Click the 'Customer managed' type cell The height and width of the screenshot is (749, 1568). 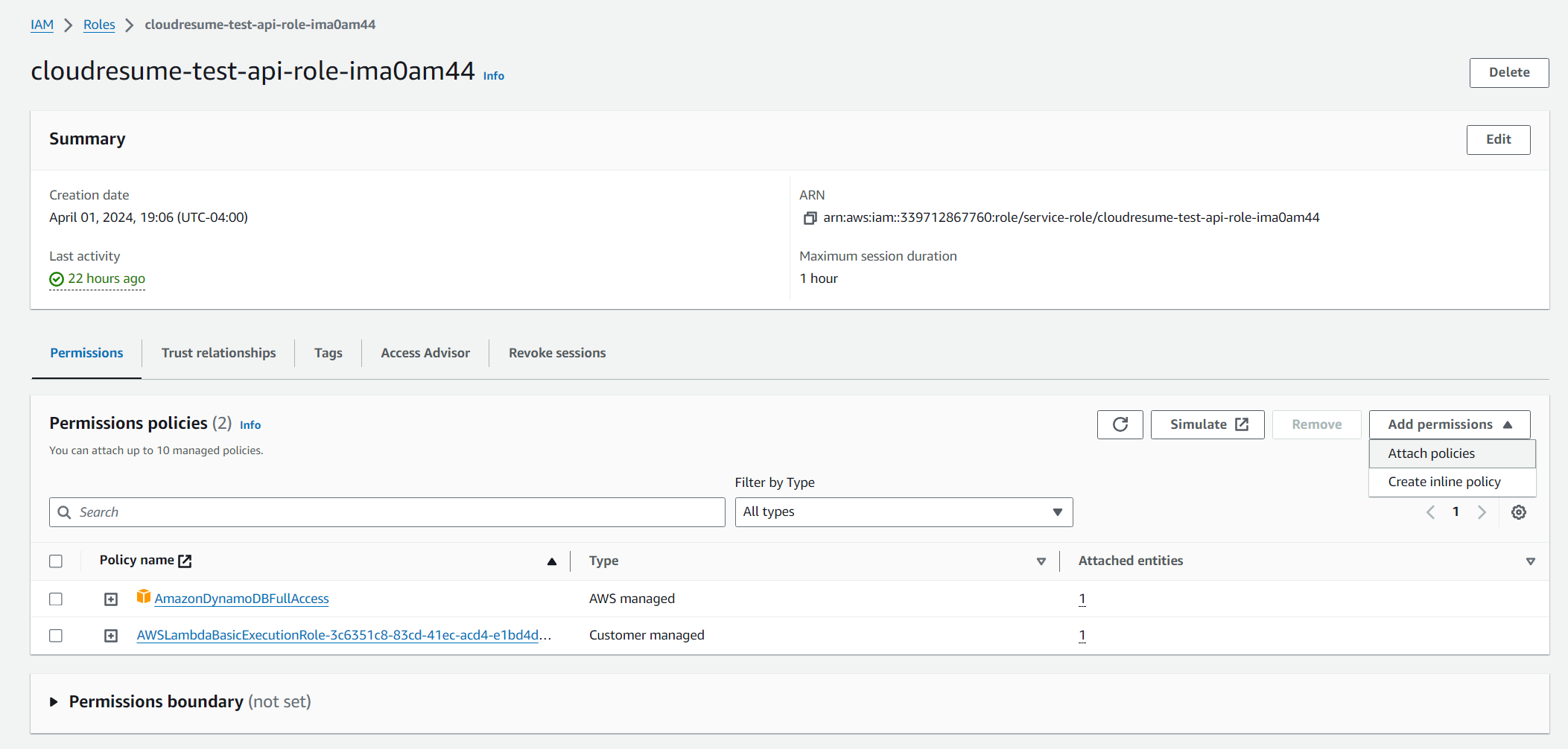647,635
